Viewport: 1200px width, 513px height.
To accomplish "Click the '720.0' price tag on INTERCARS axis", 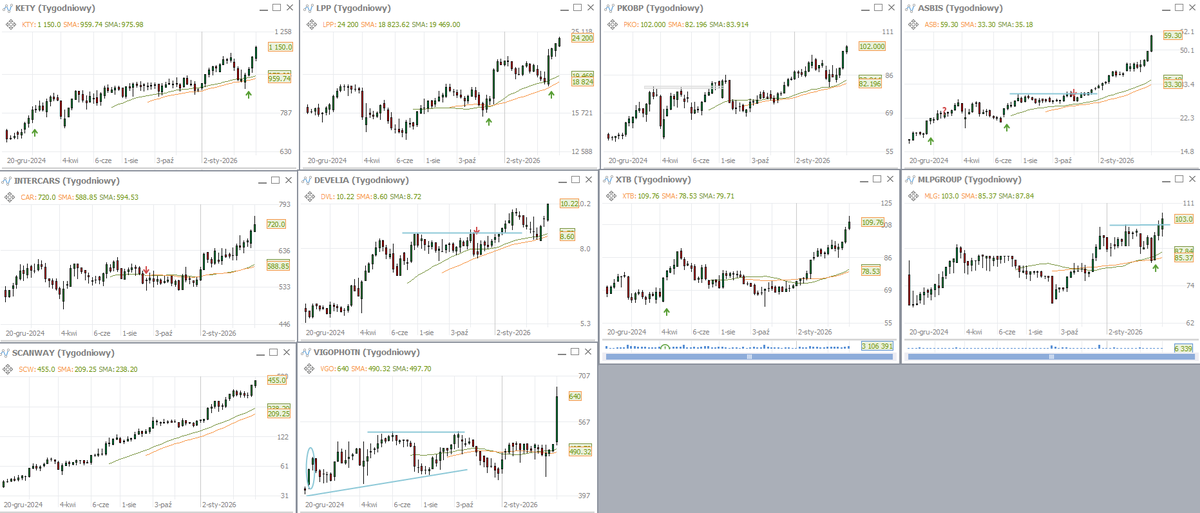I will pyautogui.click(x=277, y=224).
